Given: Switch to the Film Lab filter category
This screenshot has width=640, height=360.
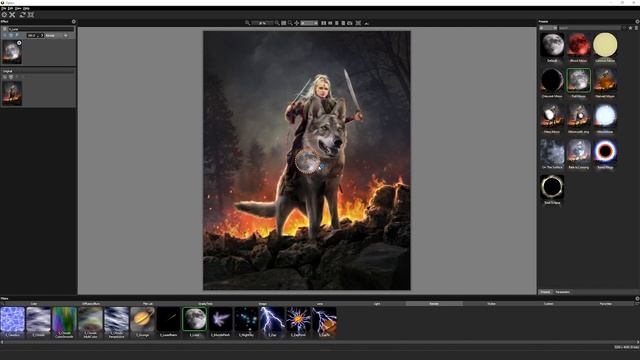Looking at the screenshot, I should [x=148, y=304].
